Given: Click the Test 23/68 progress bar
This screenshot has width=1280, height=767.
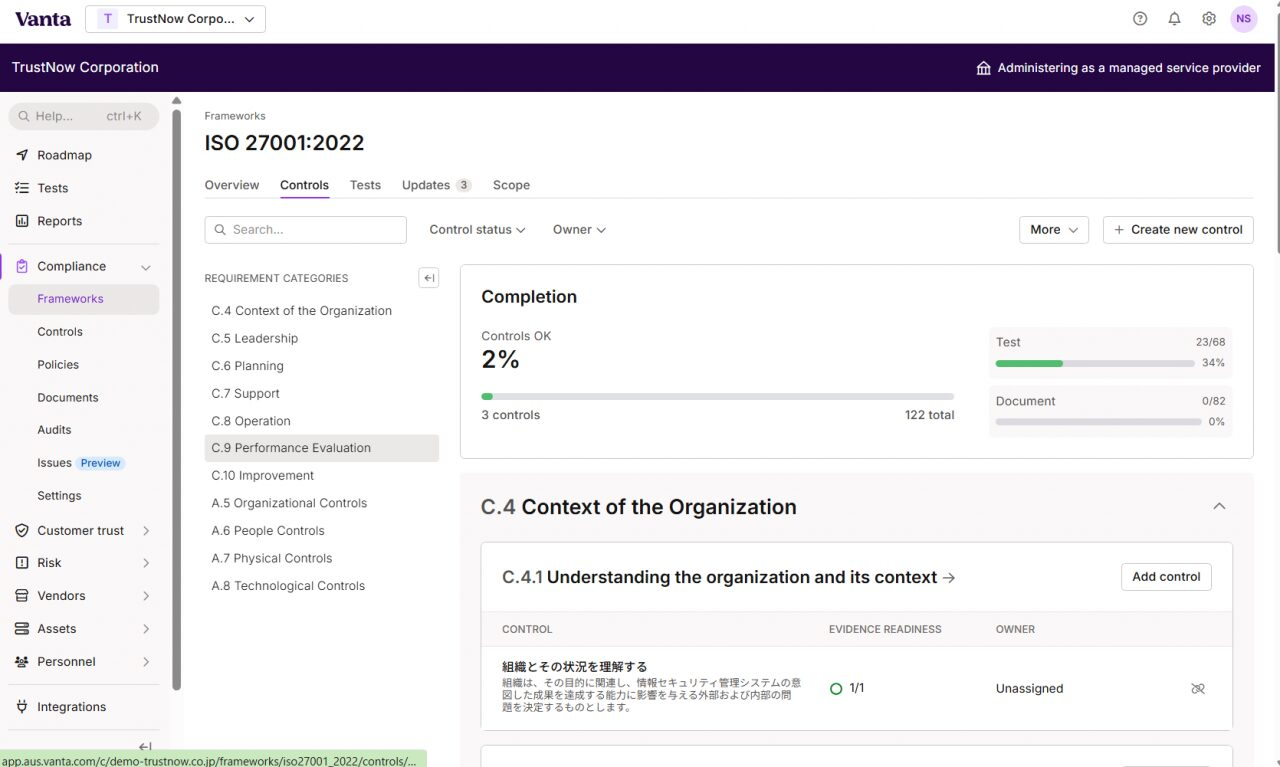Looking at the screenshot, I should click(1095, 363).
